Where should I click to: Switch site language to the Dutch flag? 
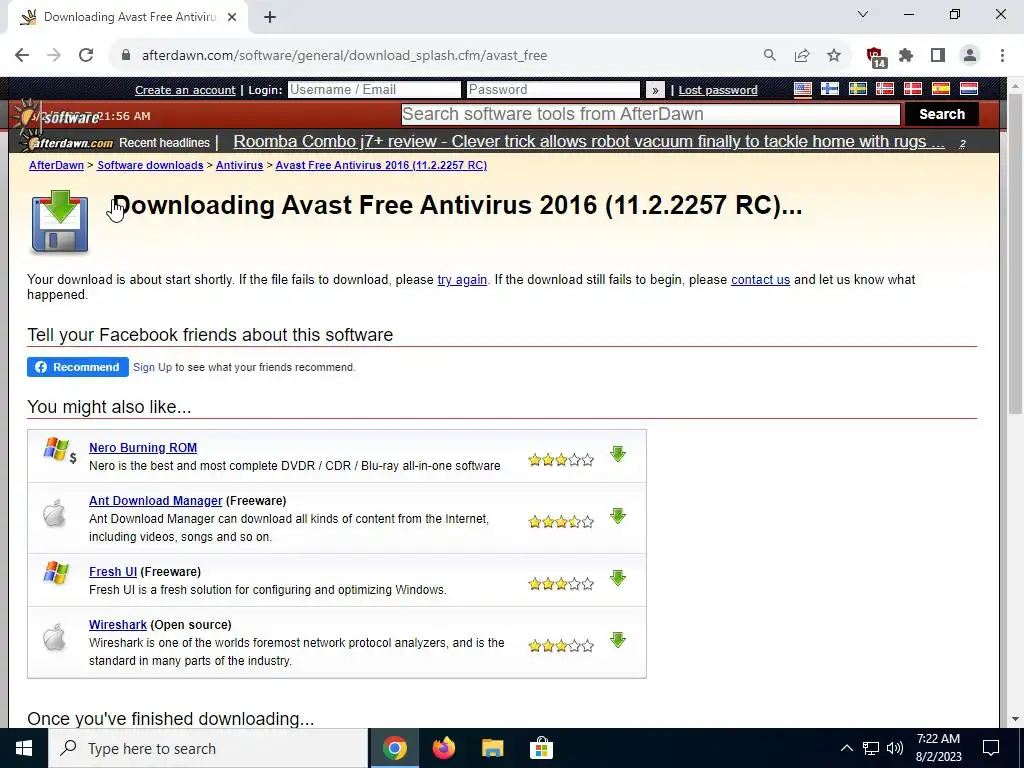click(x=968, y=89)
